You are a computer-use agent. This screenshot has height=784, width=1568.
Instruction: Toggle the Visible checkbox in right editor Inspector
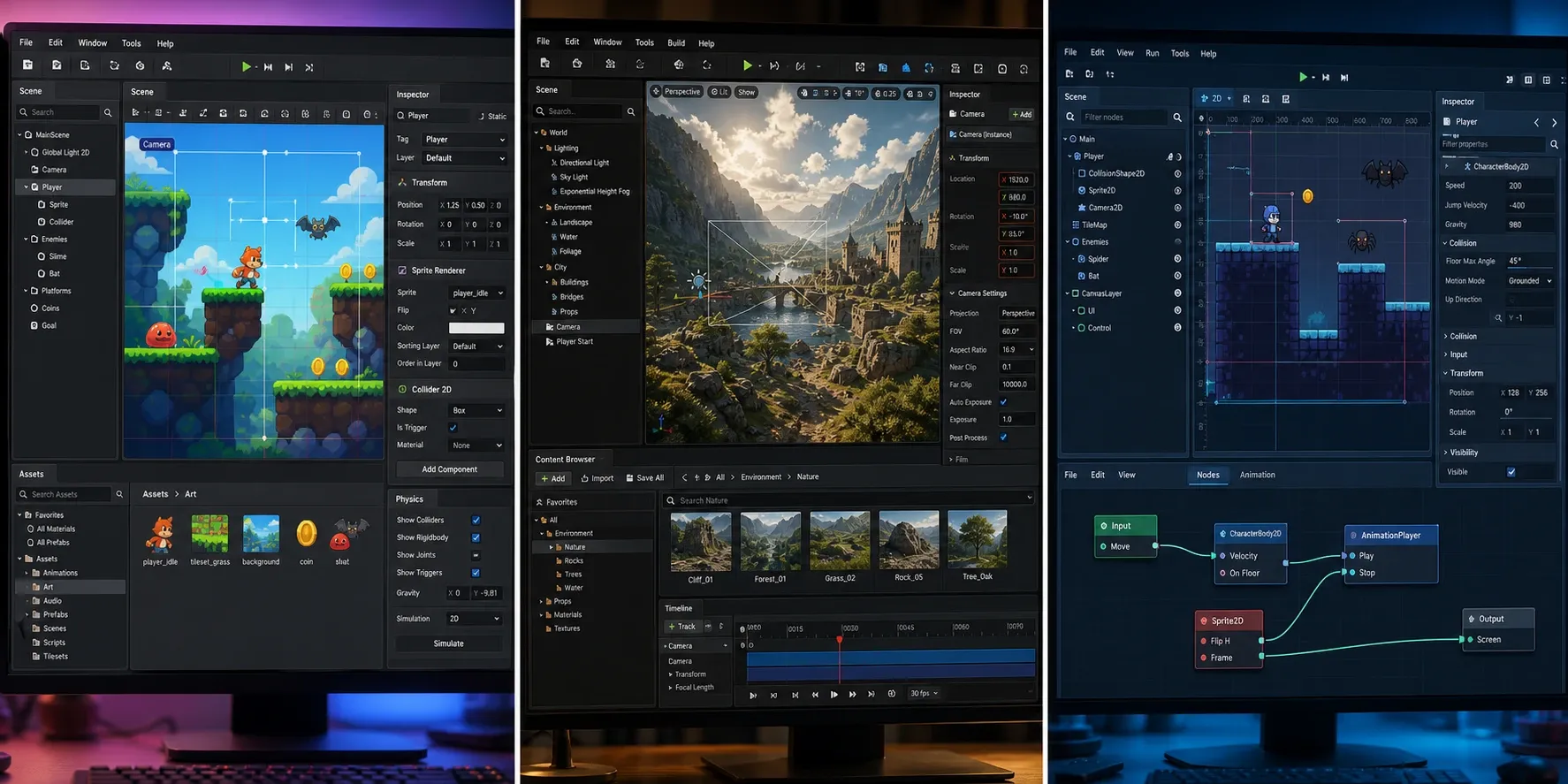(x=1511, y=472)
